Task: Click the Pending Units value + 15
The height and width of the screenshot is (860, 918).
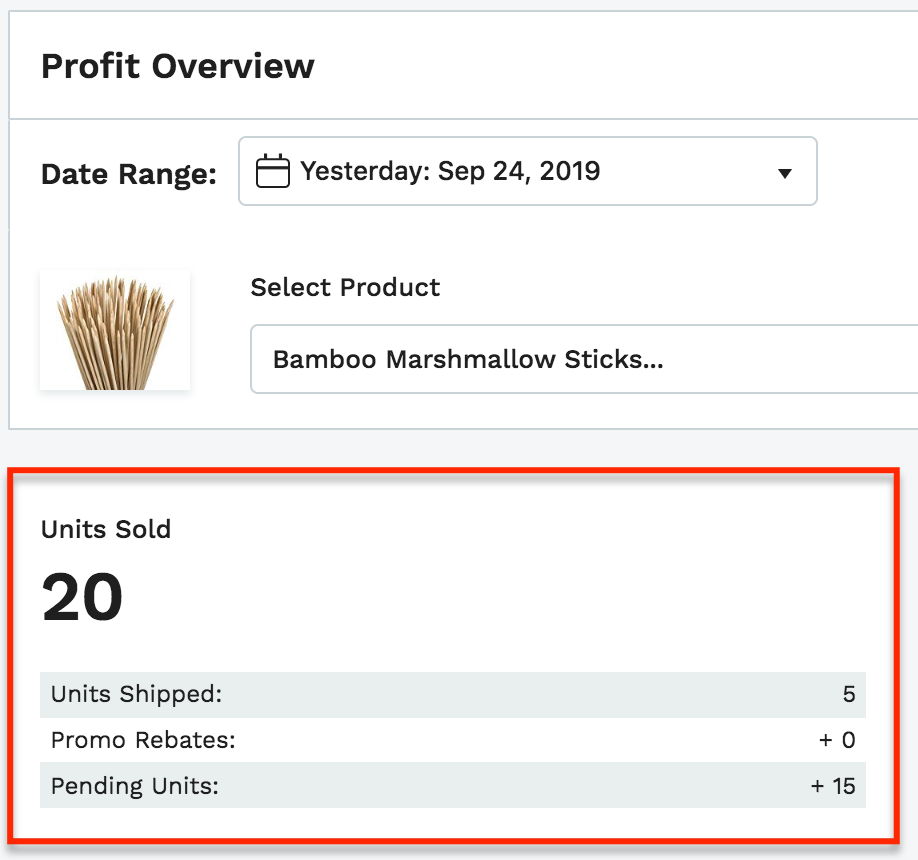Action: point(833,786)
